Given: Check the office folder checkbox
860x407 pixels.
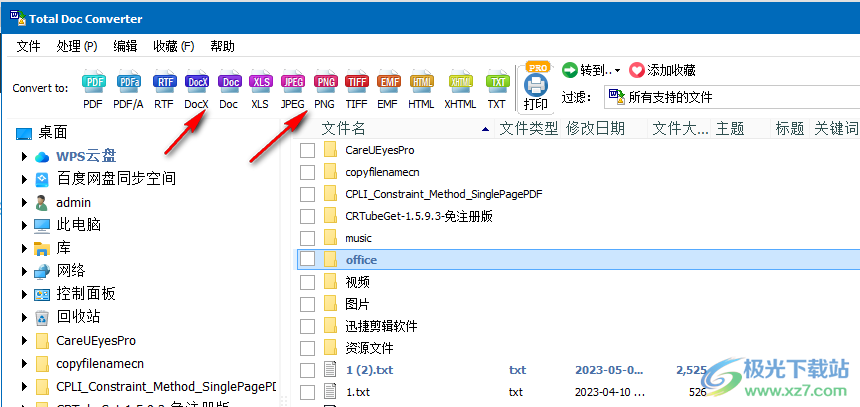Looking at the screenshot, I should (x=308, y=260).
